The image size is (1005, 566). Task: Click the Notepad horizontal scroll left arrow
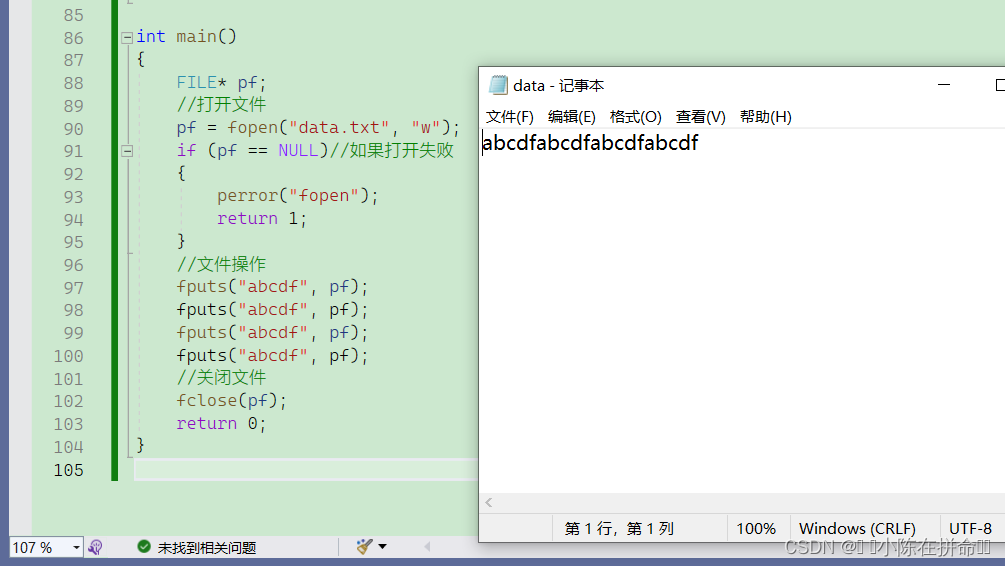coord(489,503)
